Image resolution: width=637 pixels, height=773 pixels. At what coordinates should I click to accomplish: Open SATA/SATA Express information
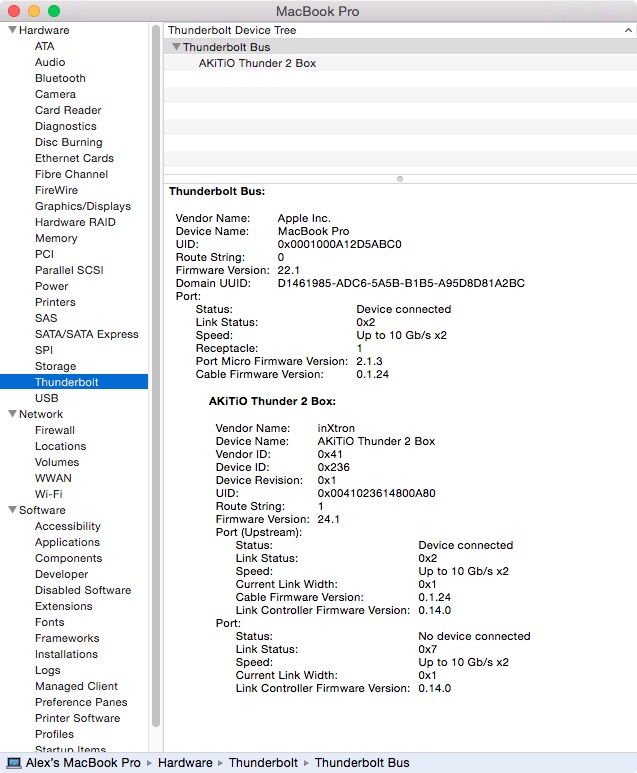pos(87,334)
